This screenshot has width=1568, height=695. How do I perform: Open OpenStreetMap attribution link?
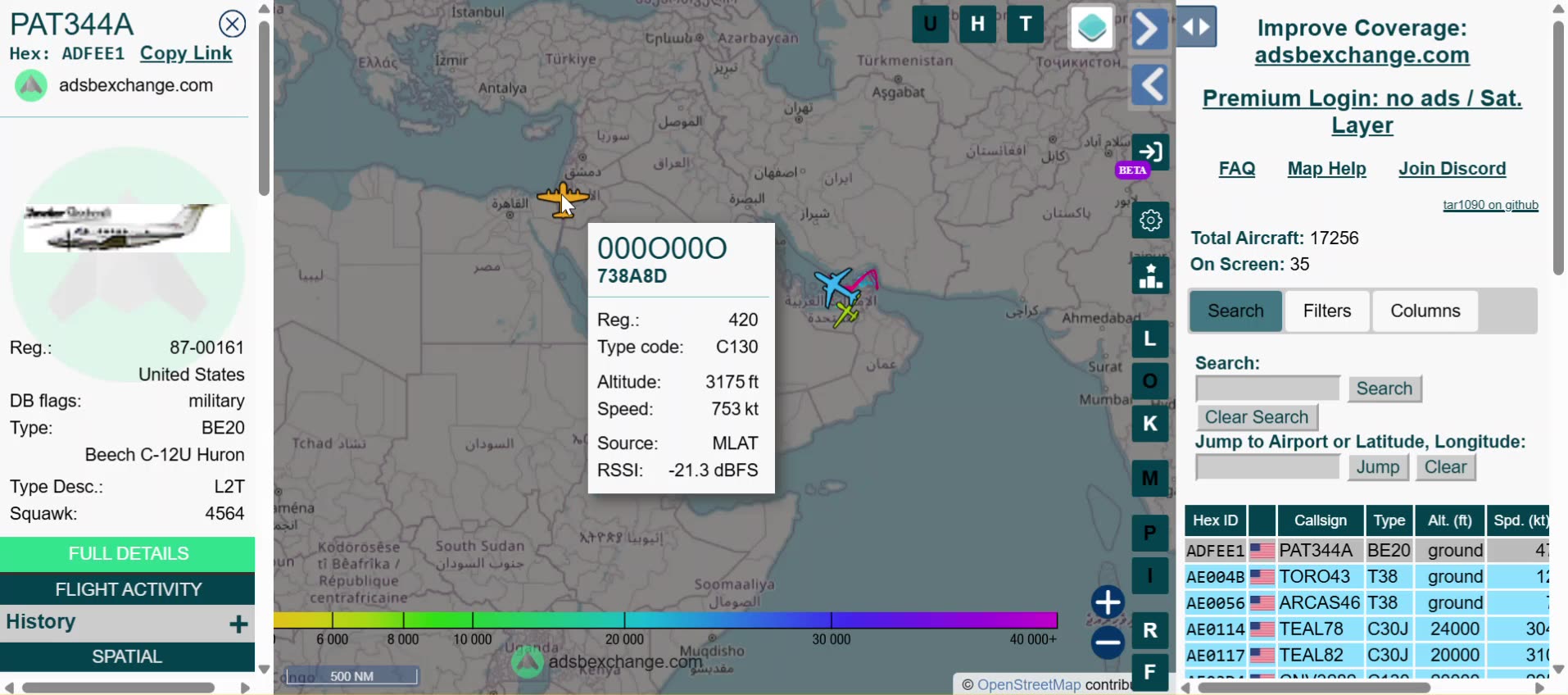pyautogui.click(x=1029, y=684)
